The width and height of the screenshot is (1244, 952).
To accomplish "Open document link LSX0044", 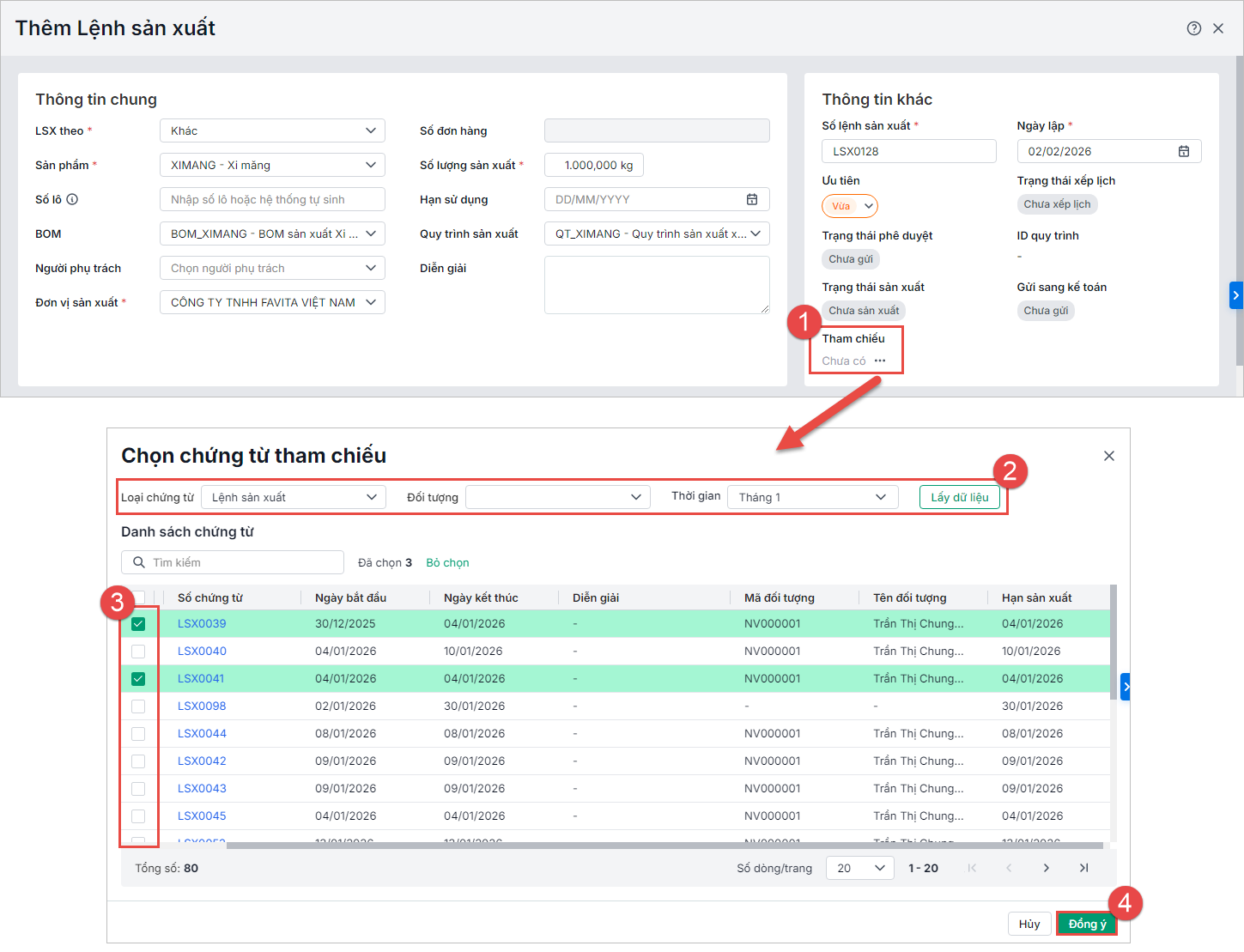I will click(202, 733).
